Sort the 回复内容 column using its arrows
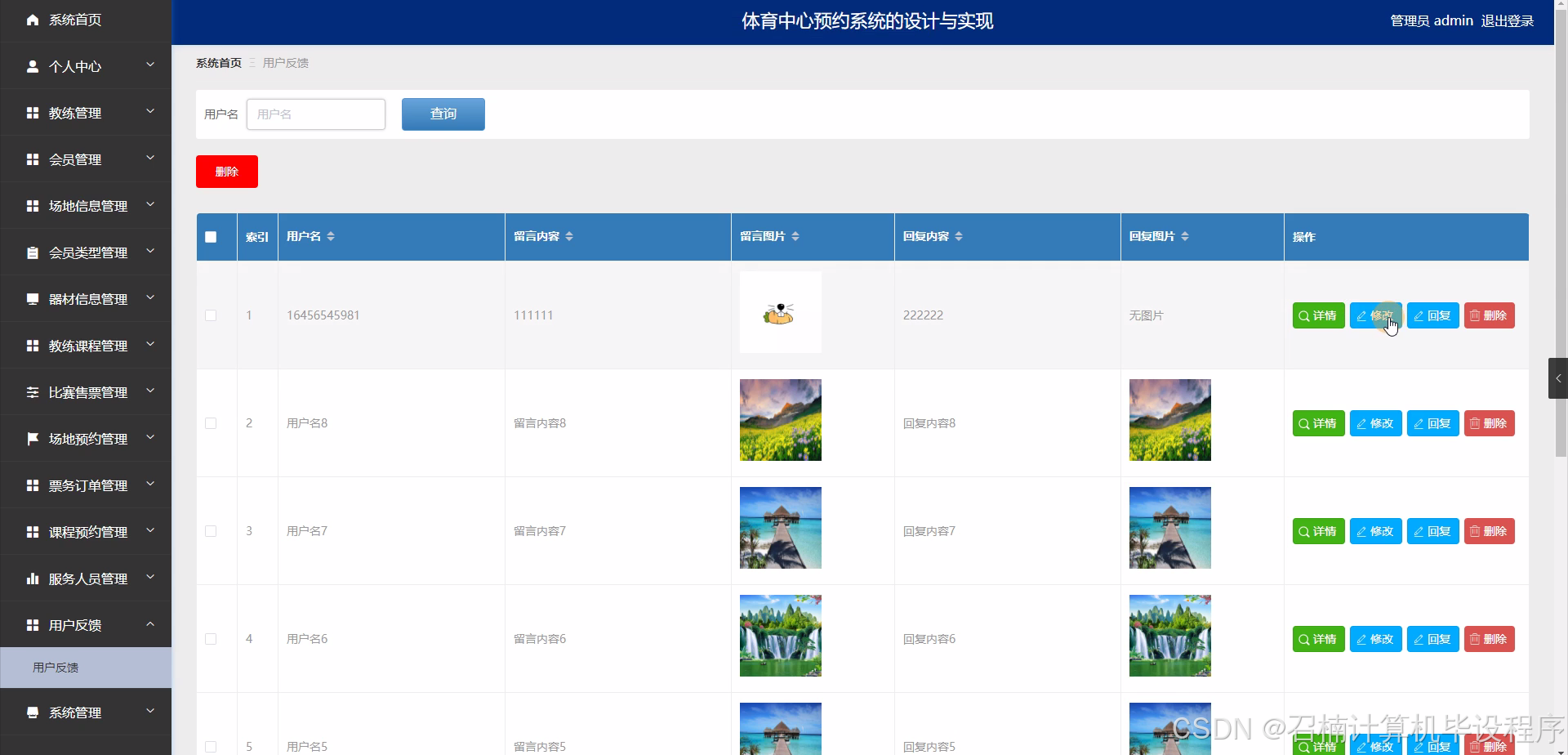Screen dimensions: 1568x755 959,236
